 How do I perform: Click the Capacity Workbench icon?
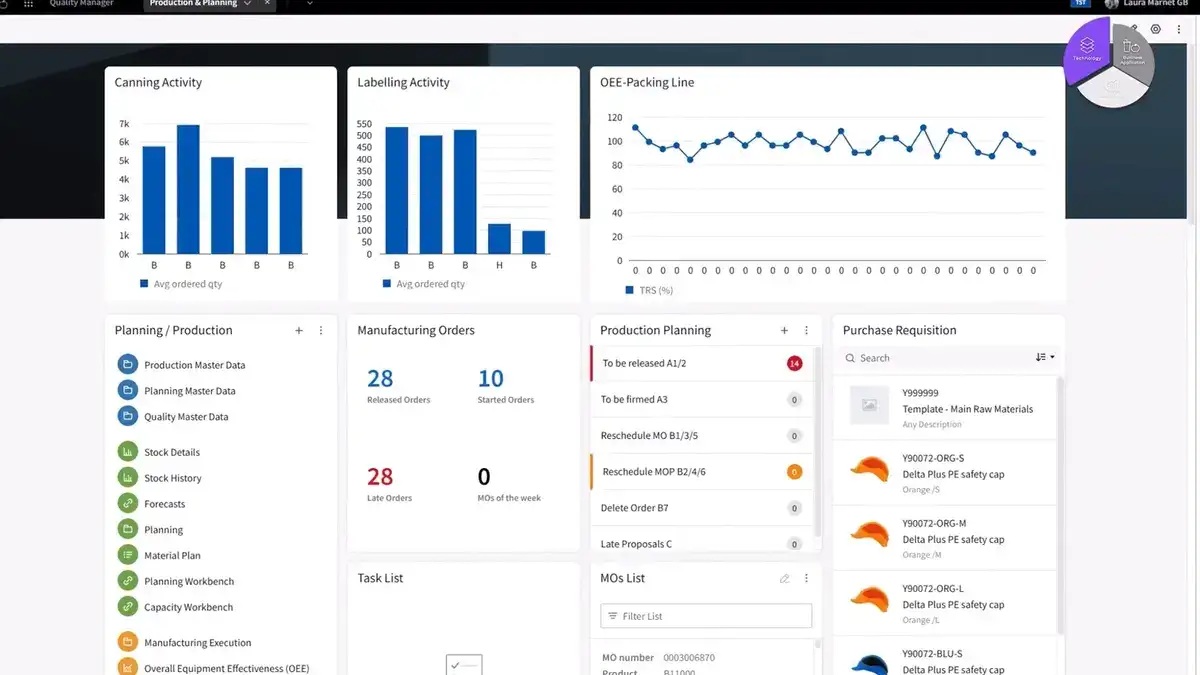point(127,607)
